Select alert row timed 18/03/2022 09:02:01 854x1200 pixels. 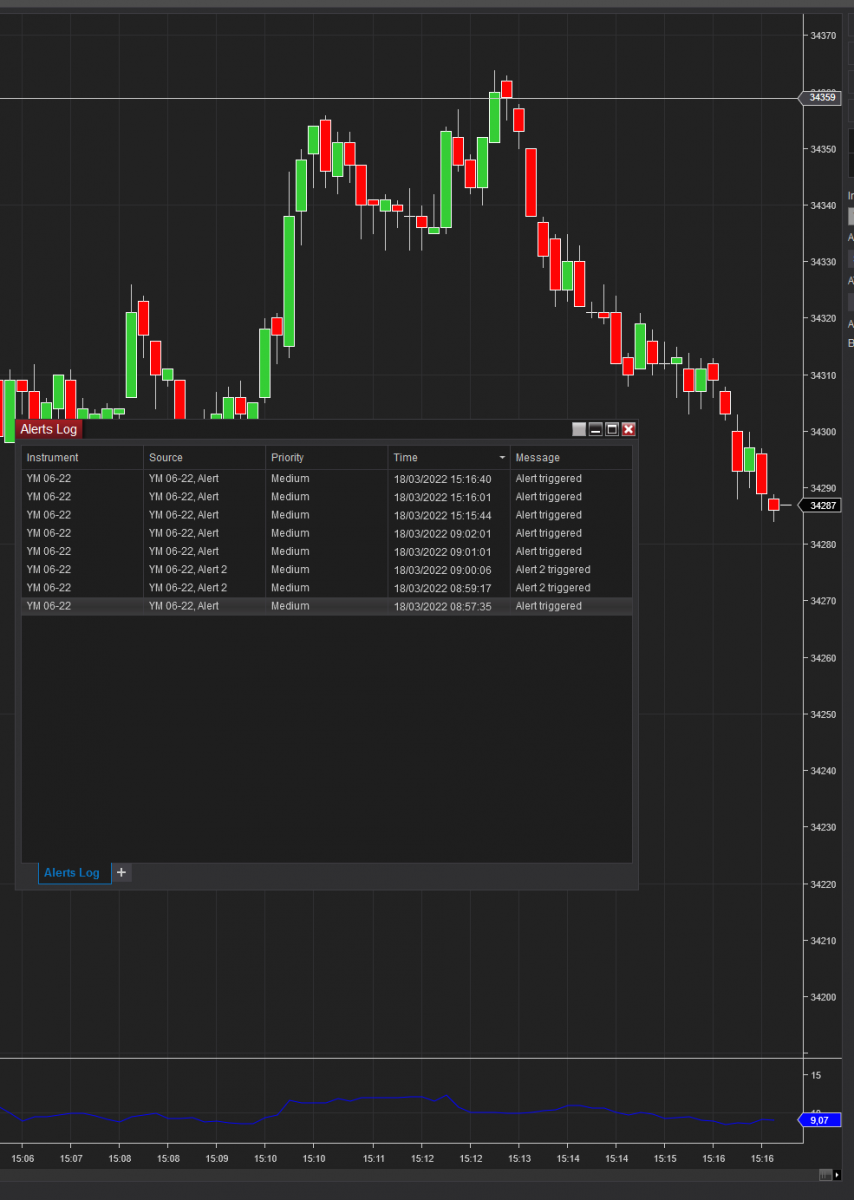pyautogui.click(x=327, y=533)
